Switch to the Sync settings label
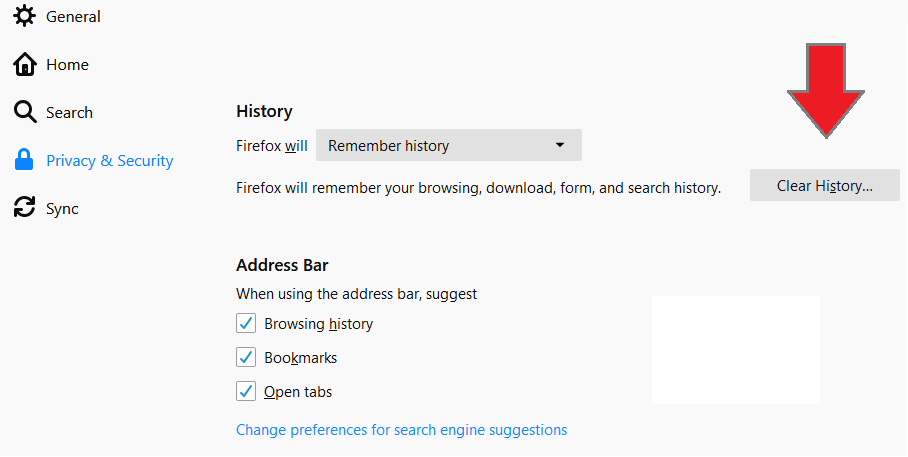 coord(62,209)
